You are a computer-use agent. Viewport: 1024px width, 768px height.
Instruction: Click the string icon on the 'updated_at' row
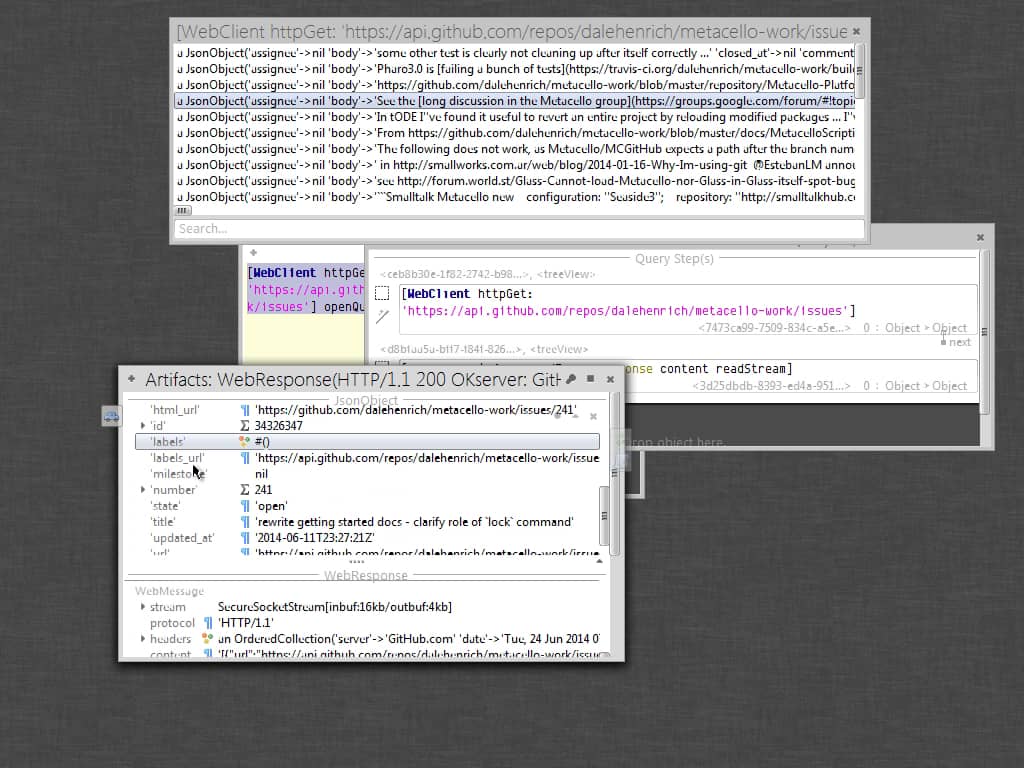pos(244,538)
